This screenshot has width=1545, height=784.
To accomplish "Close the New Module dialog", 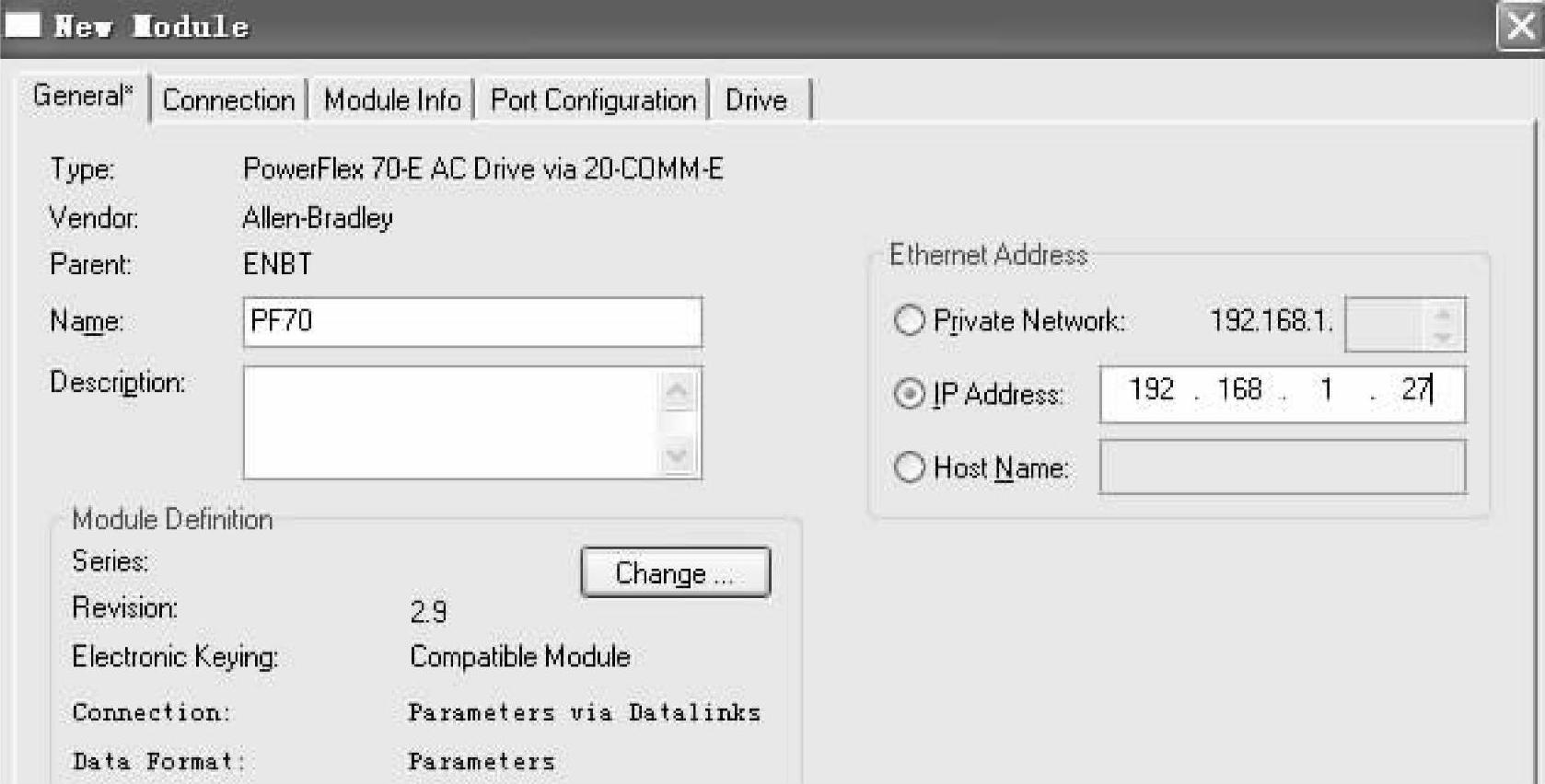I will [x=1520, y=26].
